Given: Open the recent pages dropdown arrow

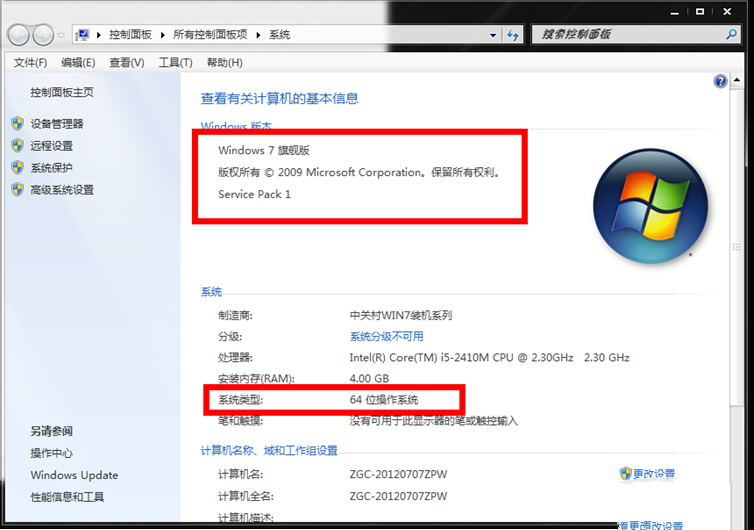Looking at the screenshot, I should tap(62, 35).
